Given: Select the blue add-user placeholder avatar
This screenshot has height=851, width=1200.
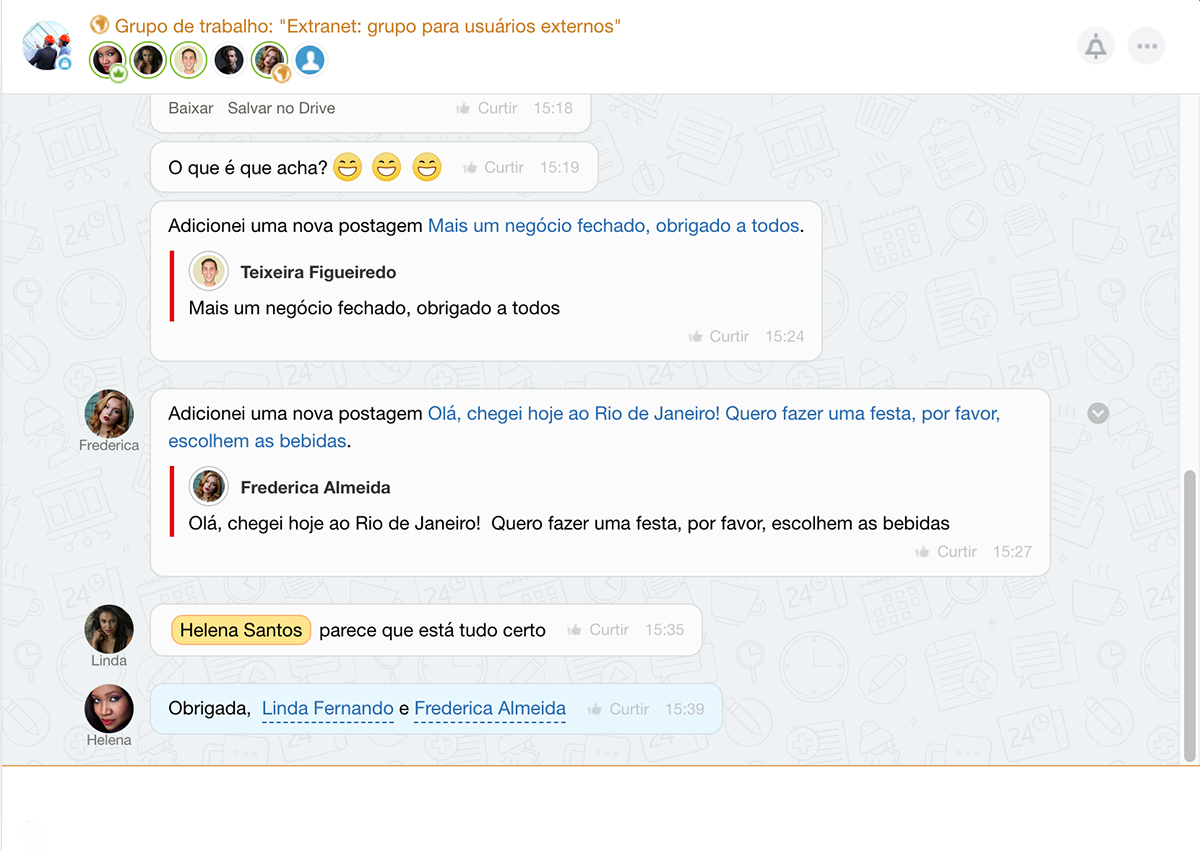Looking at the screenshot, I should 310,60.
